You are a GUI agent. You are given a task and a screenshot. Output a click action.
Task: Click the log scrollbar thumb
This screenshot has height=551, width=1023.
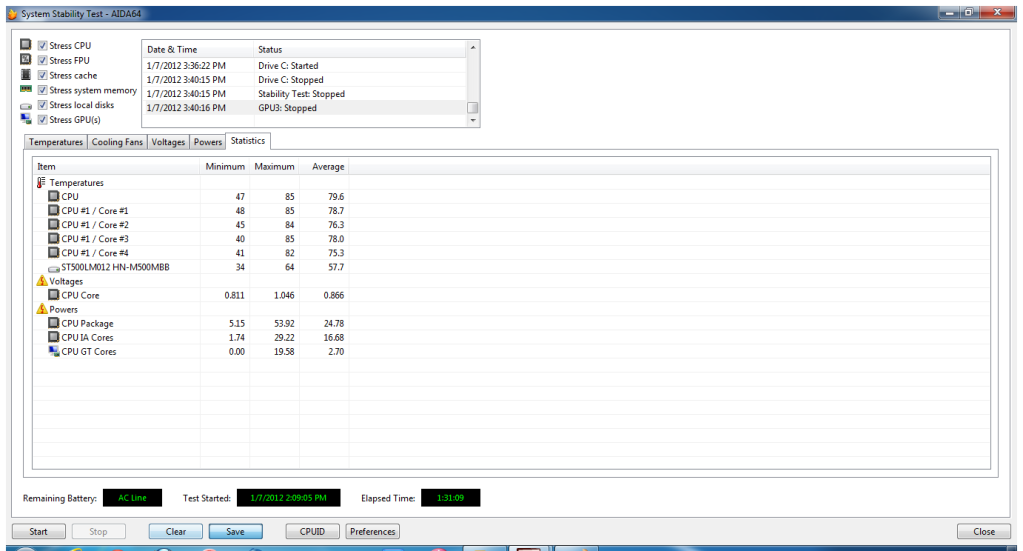(473, 108)
